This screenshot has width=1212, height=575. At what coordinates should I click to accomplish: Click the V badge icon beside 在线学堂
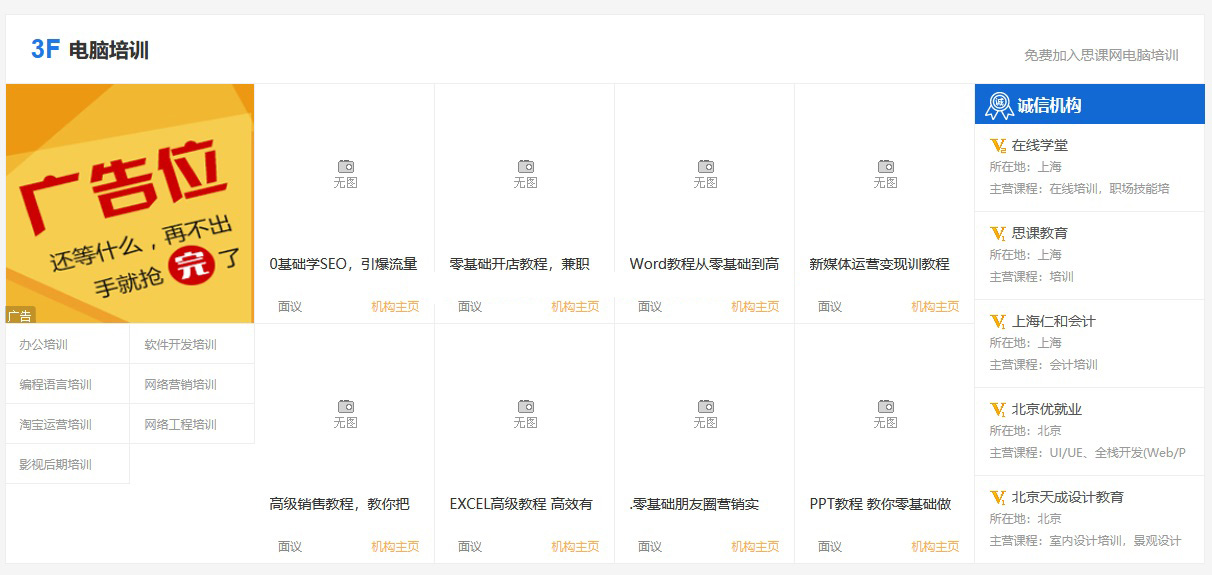tap(997, 146)
